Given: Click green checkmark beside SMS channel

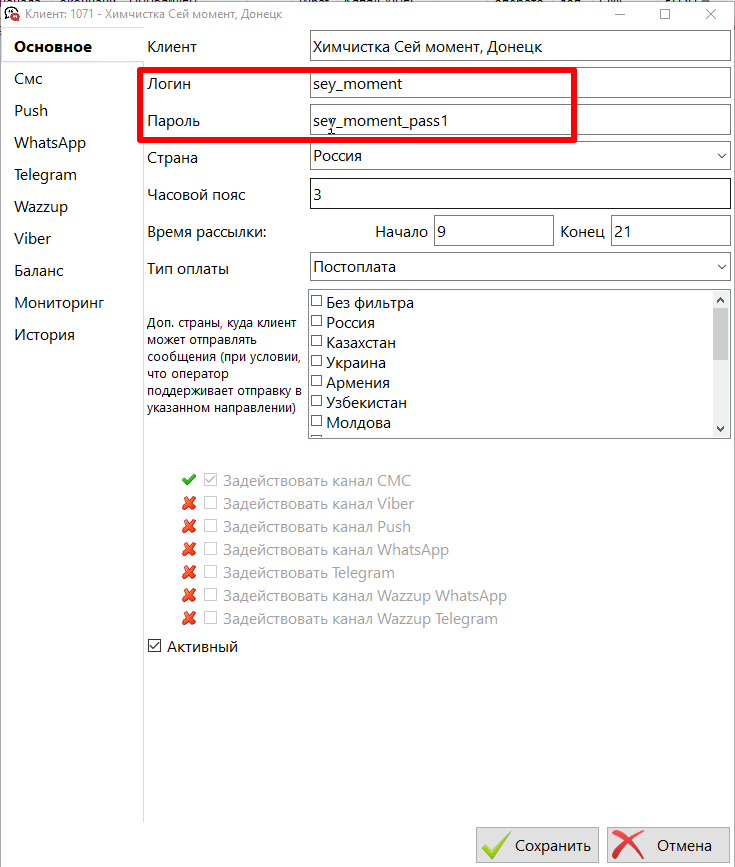Looking at the screenshot, I should [x=189, y=480].
